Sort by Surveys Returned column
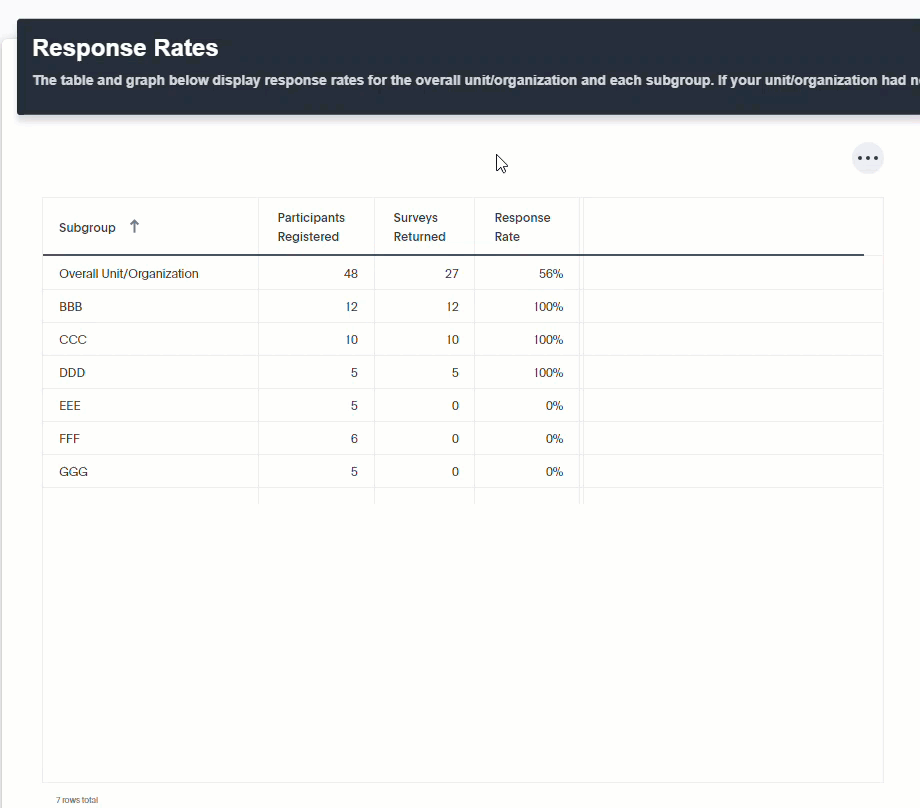Screen dimensions: 920x808 [x=420, y=227]
